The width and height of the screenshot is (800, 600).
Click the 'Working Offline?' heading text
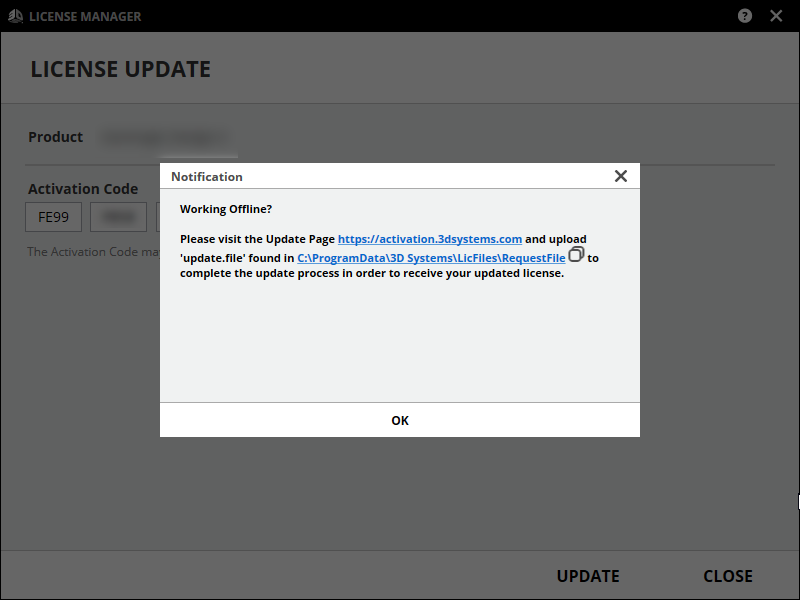point(226,209)
